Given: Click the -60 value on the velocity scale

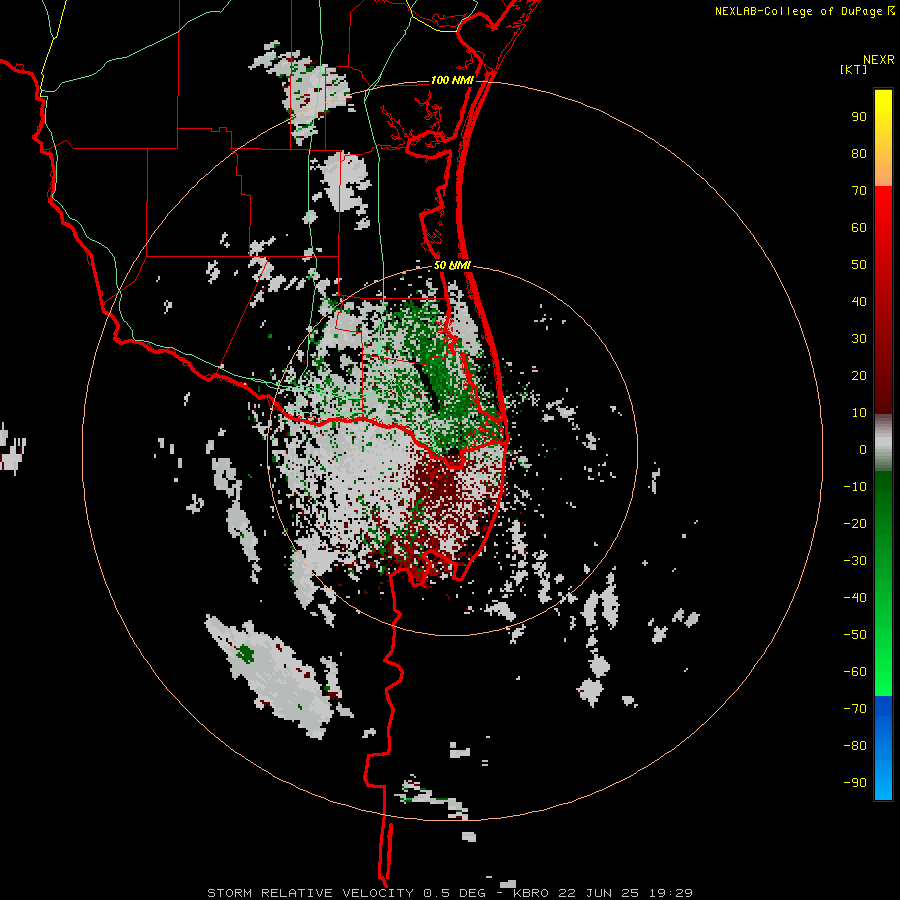Looking at the screenshot, I should point(855,672).
